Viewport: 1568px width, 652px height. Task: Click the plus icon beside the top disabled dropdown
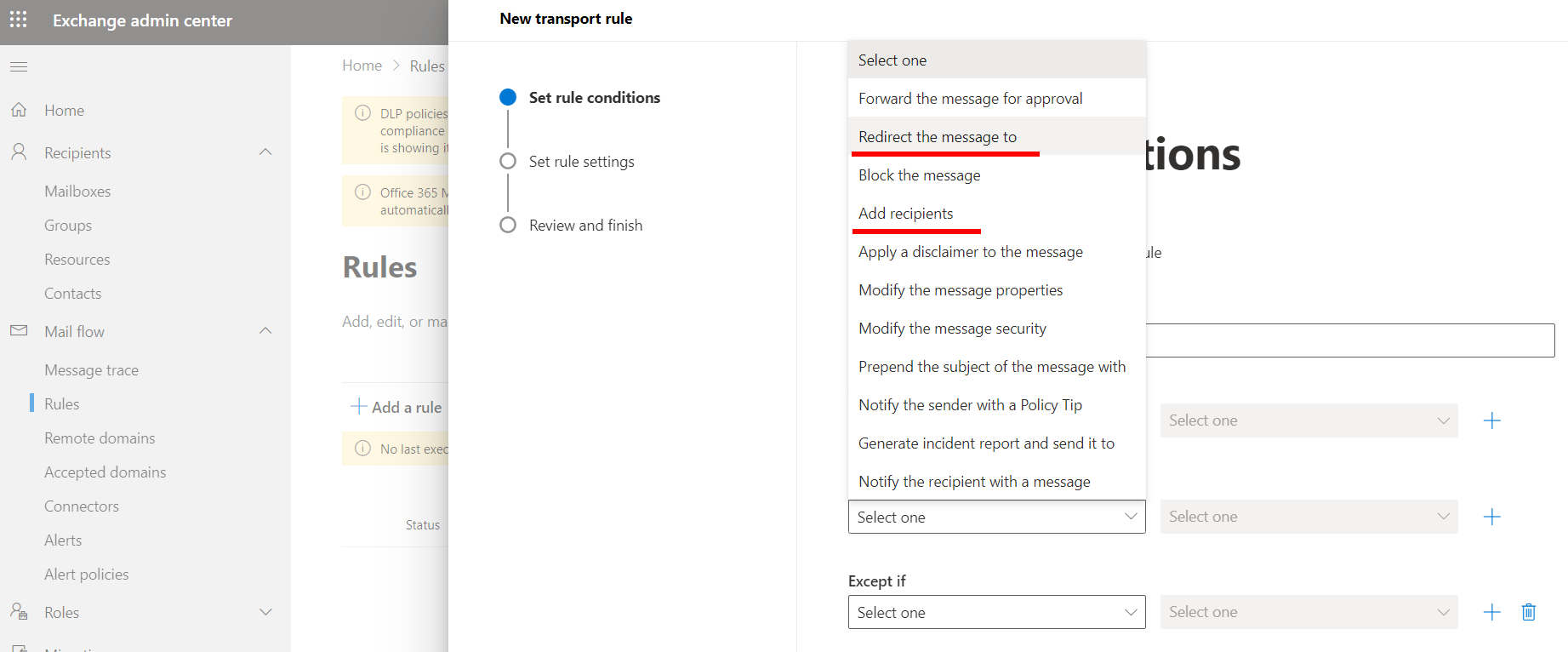1492,420
